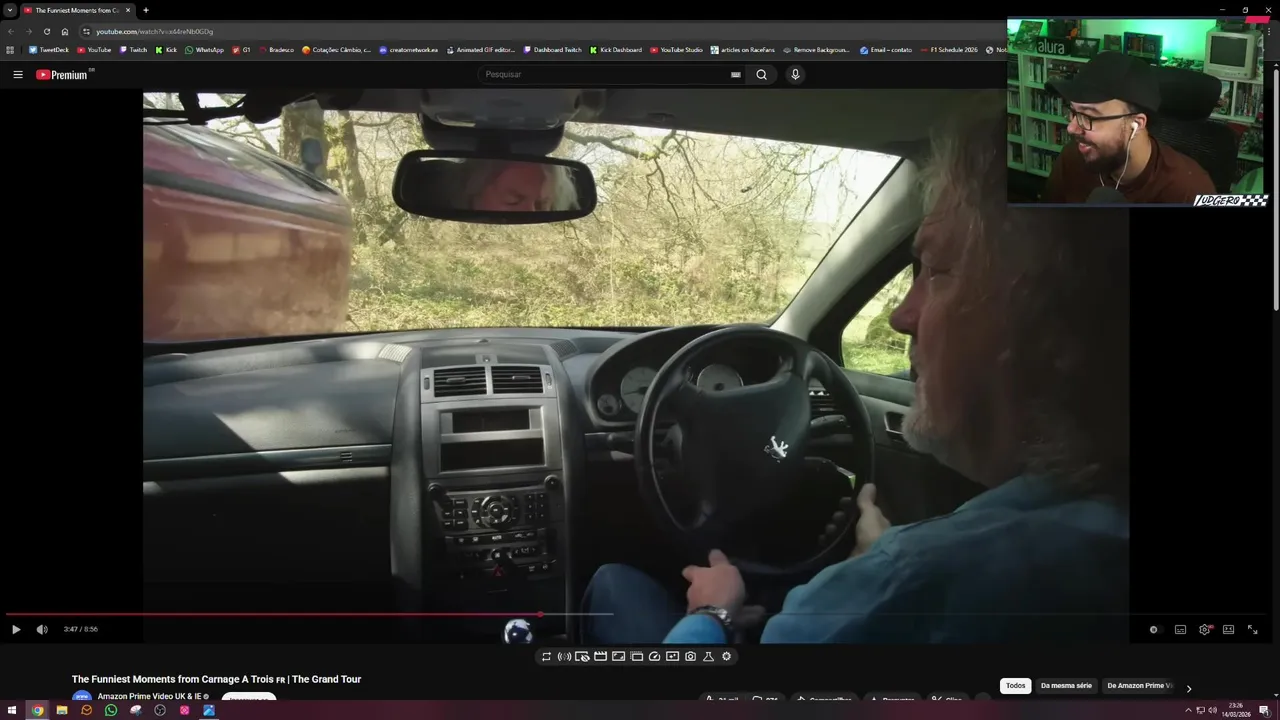This screenshot has height=720, width=1280.
Task: Click the flask experiments icon
Action: (708, 657)
